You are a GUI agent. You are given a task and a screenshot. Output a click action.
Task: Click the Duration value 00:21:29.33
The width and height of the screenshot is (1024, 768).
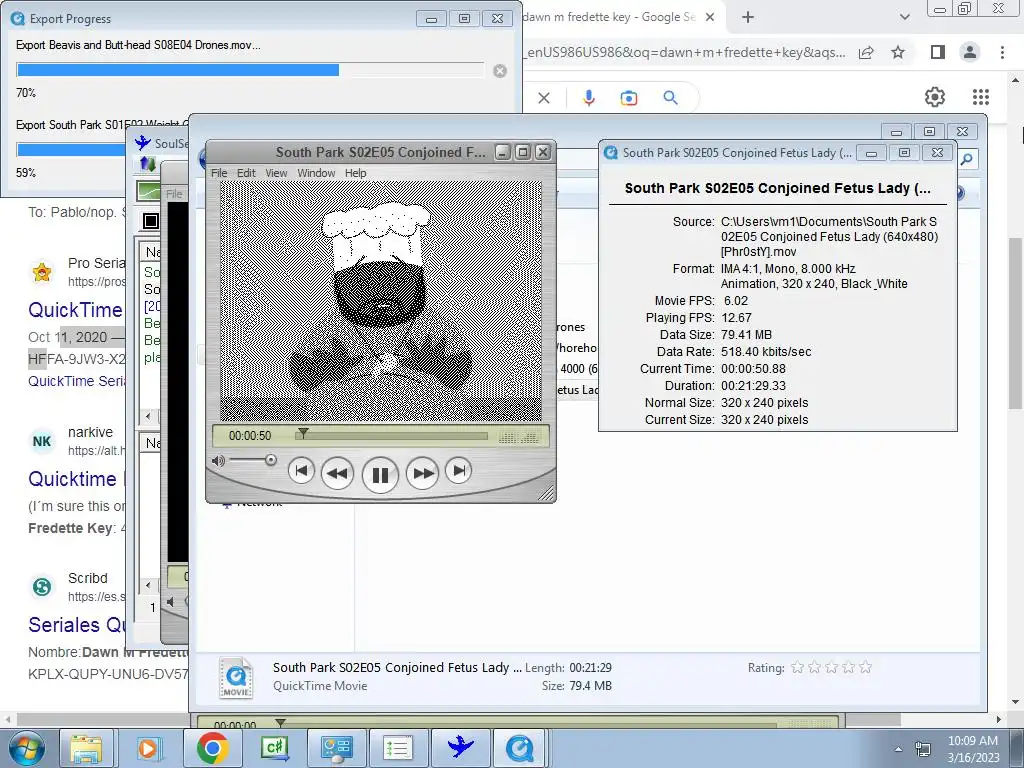pos(753,386)
